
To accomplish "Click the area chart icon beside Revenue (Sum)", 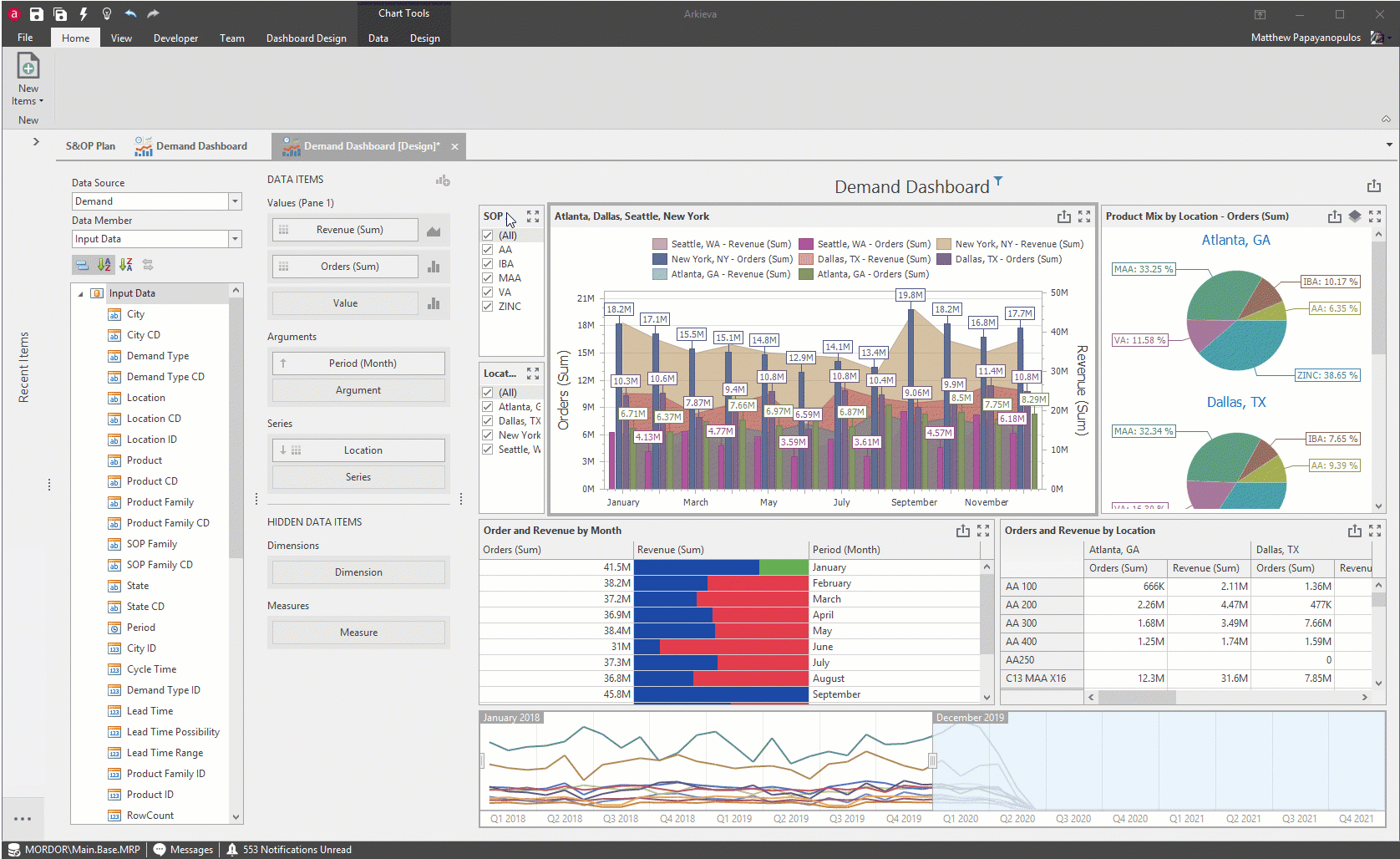I will (x=434, y=231).
